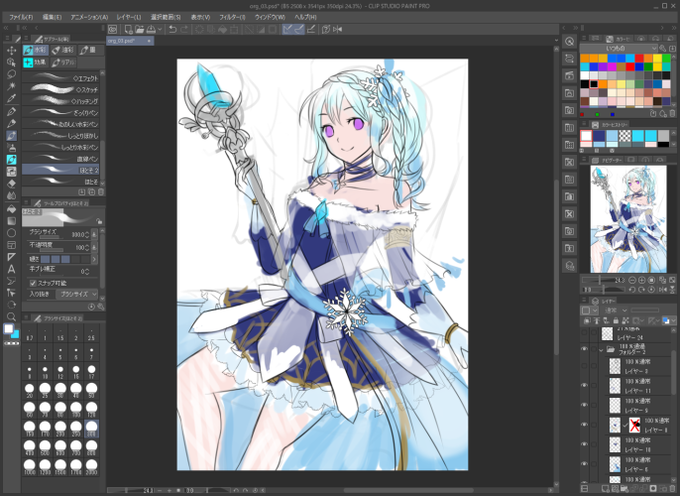Click the delete color trash icon in color set
Screen dimensions: 680x496
(672, 114)
